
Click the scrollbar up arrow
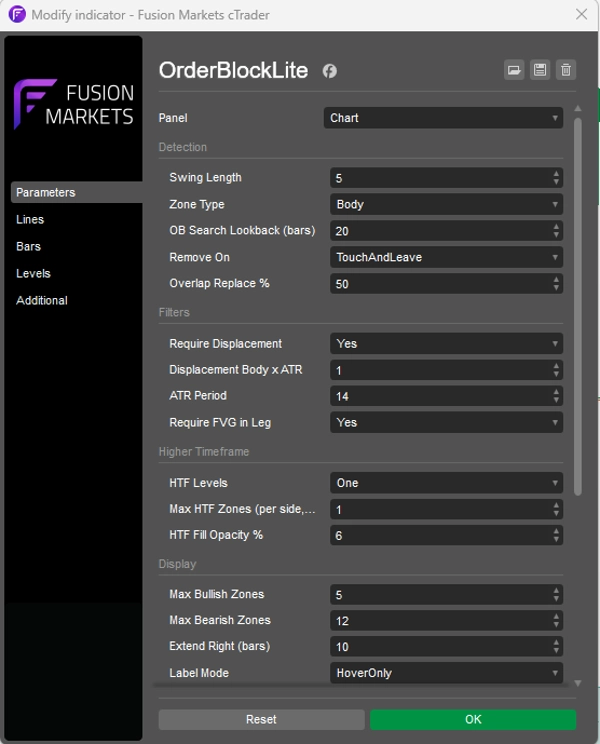tap(577, 109)
